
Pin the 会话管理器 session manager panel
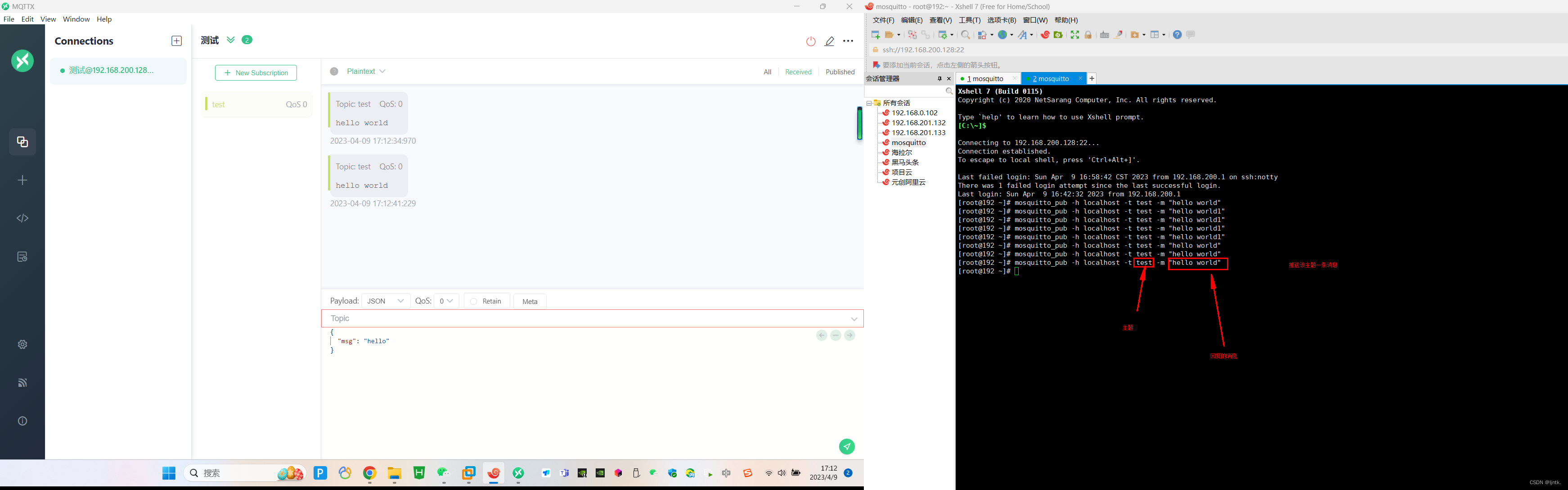[939, 79]
